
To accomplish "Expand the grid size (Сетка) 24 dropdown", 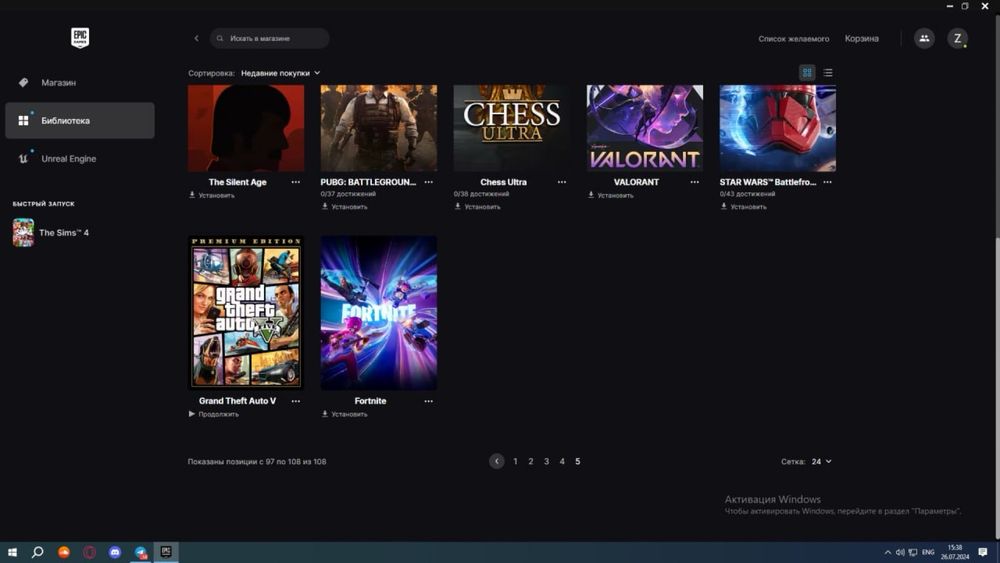I will tap(821, 462).
